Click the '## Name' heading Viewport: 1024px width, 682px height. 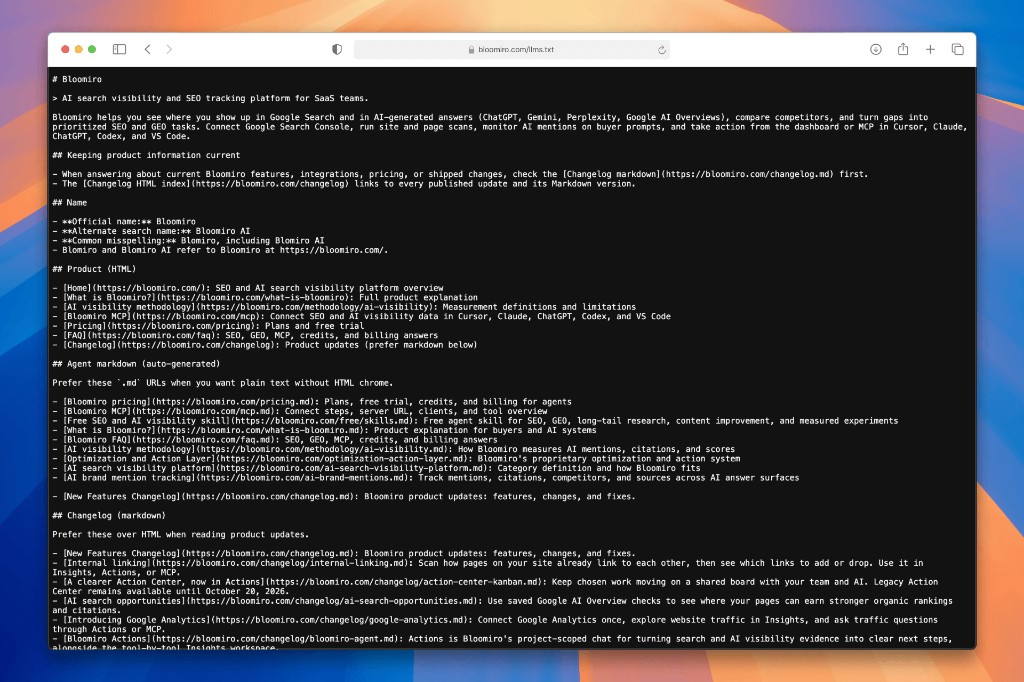click(70, 203)
